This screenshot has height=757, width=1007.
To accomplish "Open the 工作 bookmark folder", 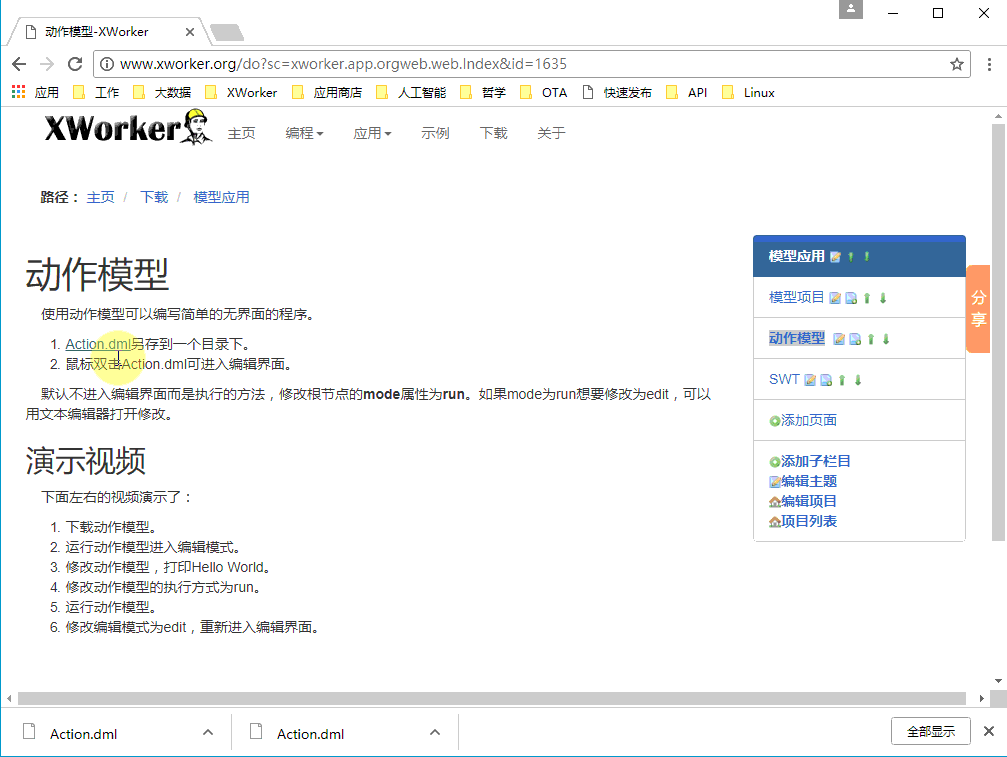I will tap(96, 92).
